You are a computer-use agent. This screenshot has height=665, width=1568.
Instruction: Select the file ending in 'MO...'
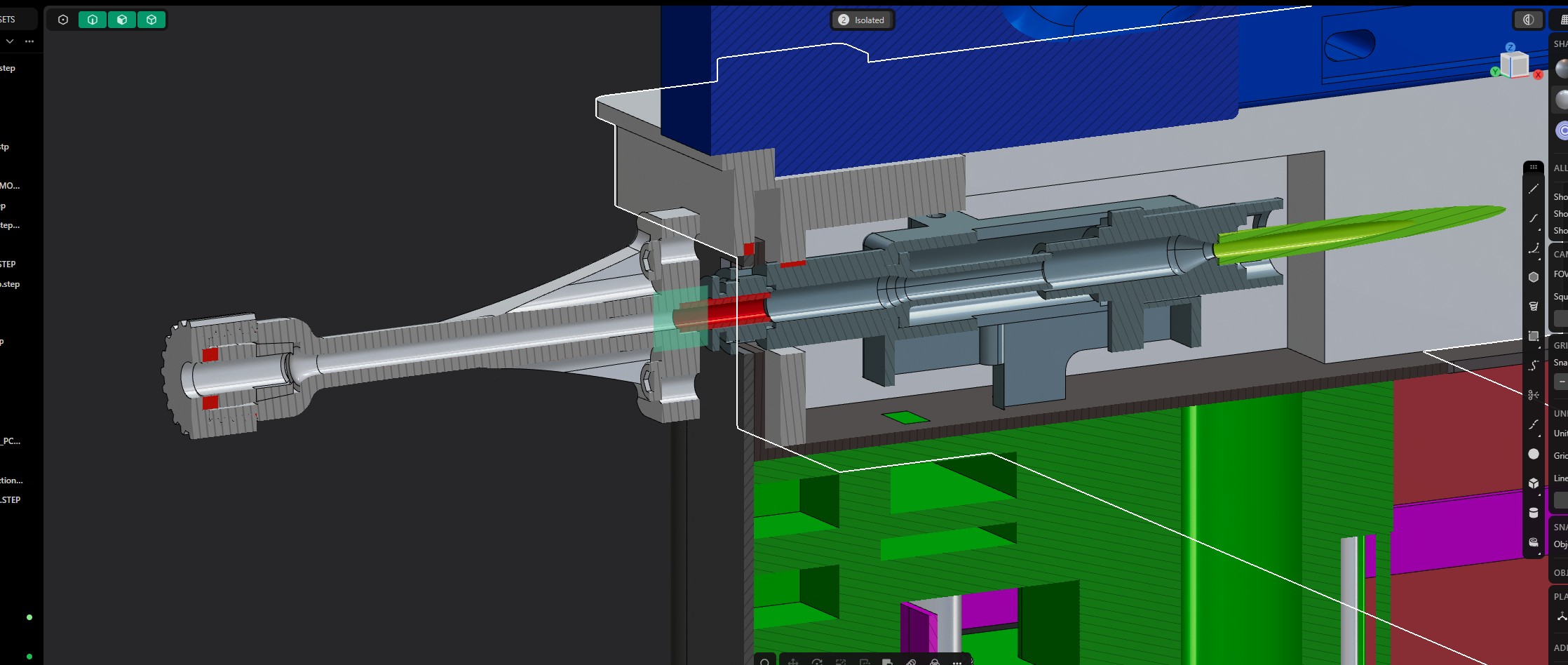tap(10, 186)
